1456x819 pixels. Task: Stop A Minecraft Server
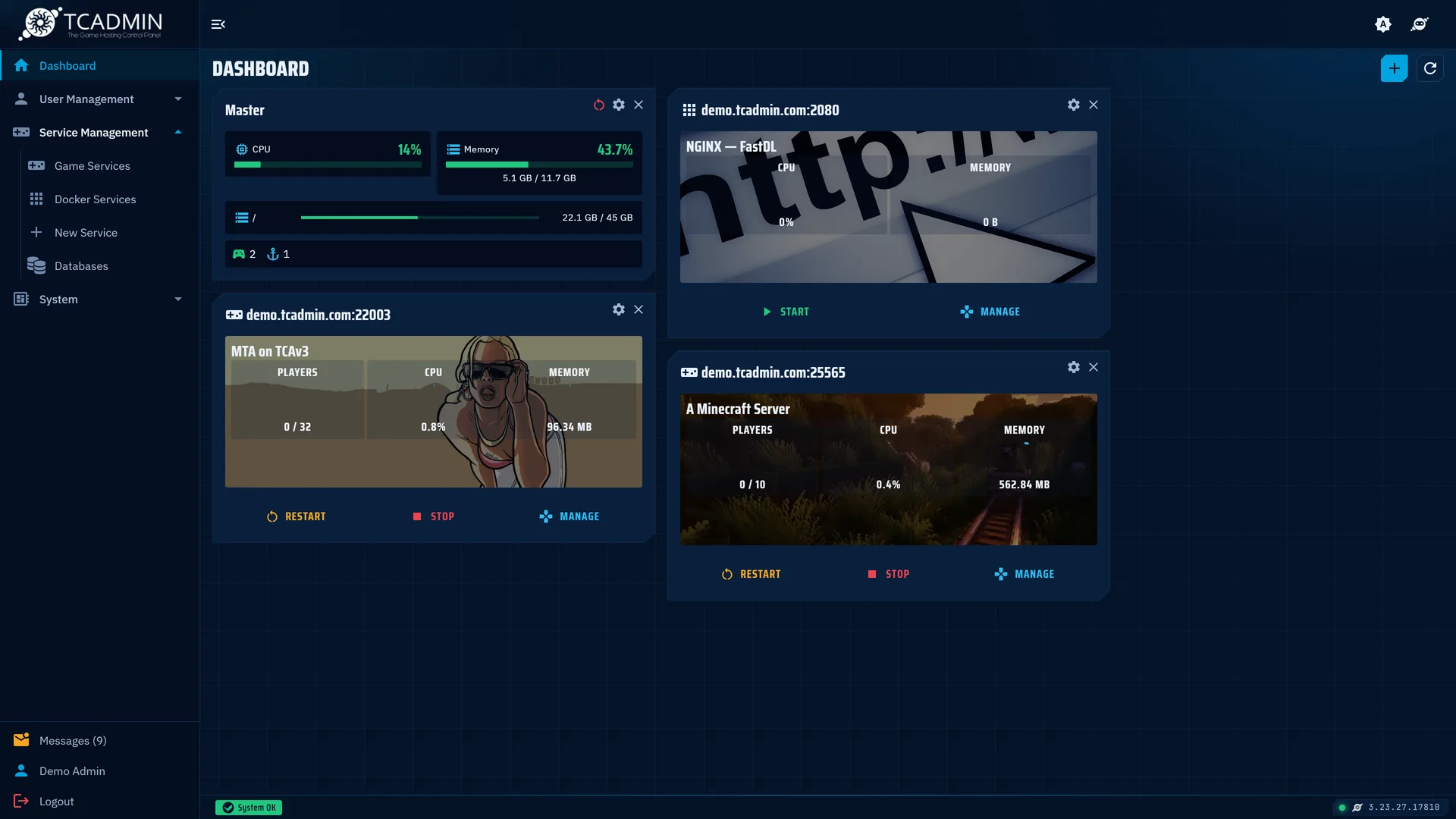coord(889,574)
